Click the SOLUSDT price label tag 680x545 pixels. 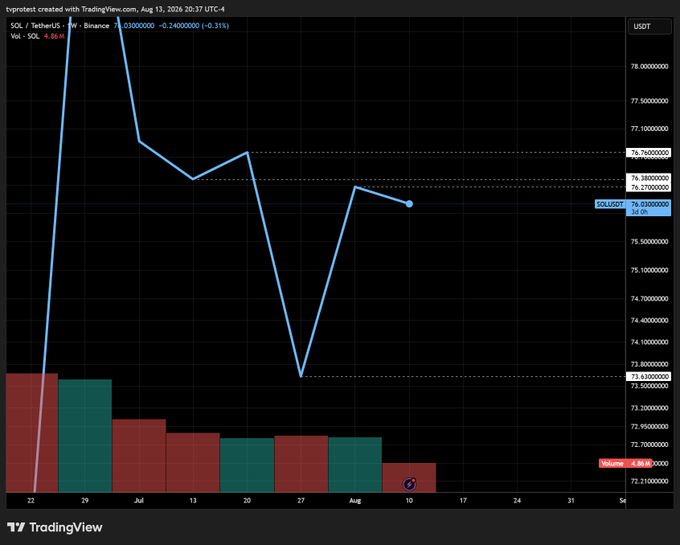610,204
